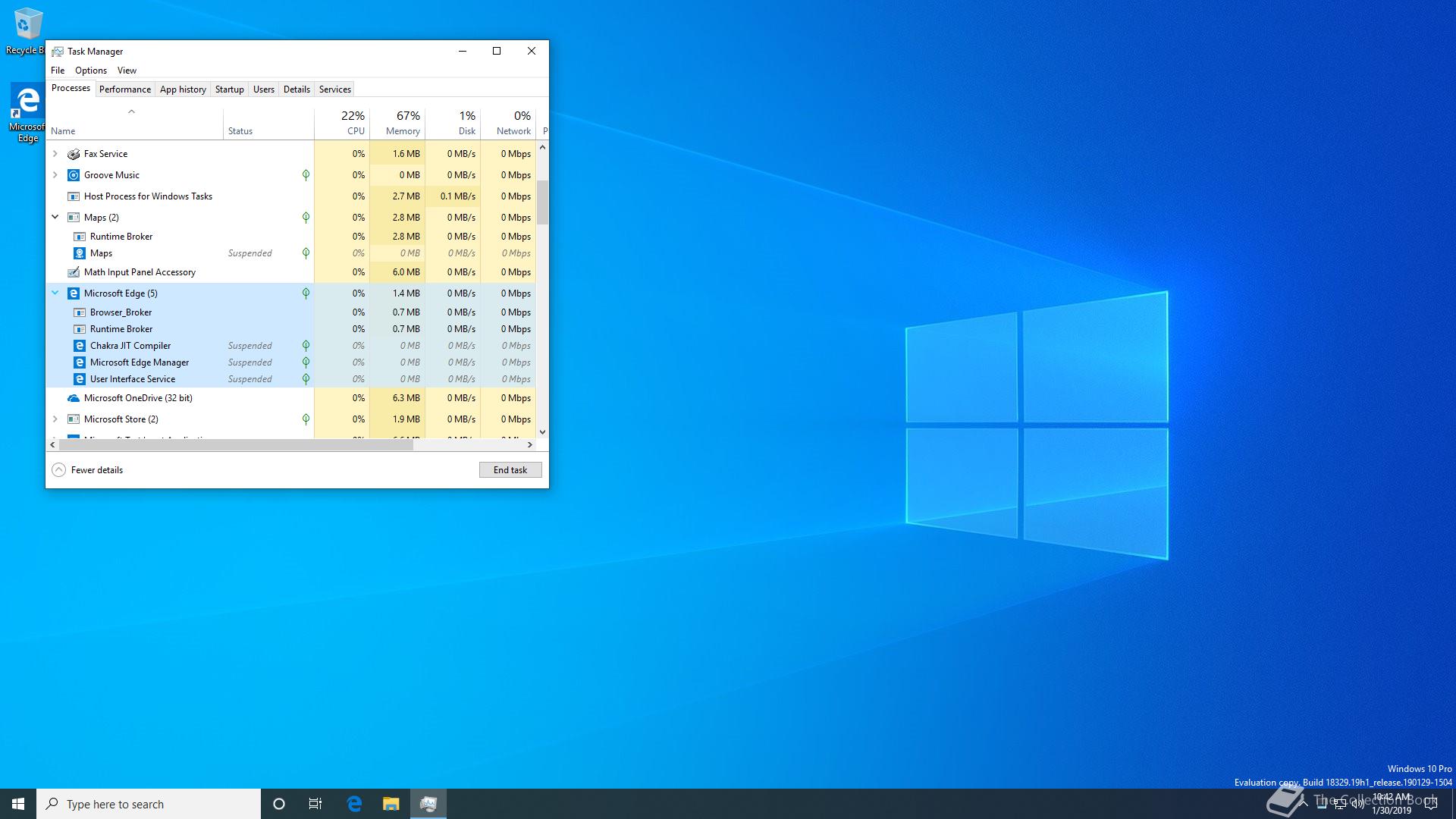Open the Options menu
Image resolution: width=1456 pixels, height=819 pixels.
91,71
